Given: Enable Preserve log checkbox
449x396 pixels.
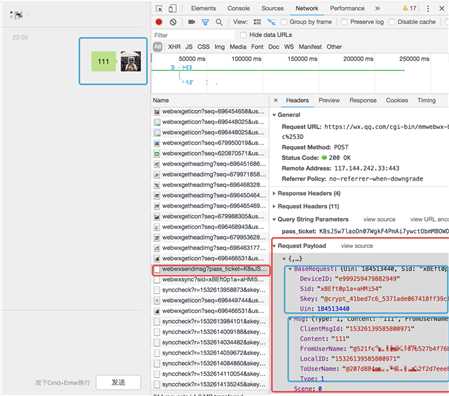Looking at the screenshot, I should point(344,22).
